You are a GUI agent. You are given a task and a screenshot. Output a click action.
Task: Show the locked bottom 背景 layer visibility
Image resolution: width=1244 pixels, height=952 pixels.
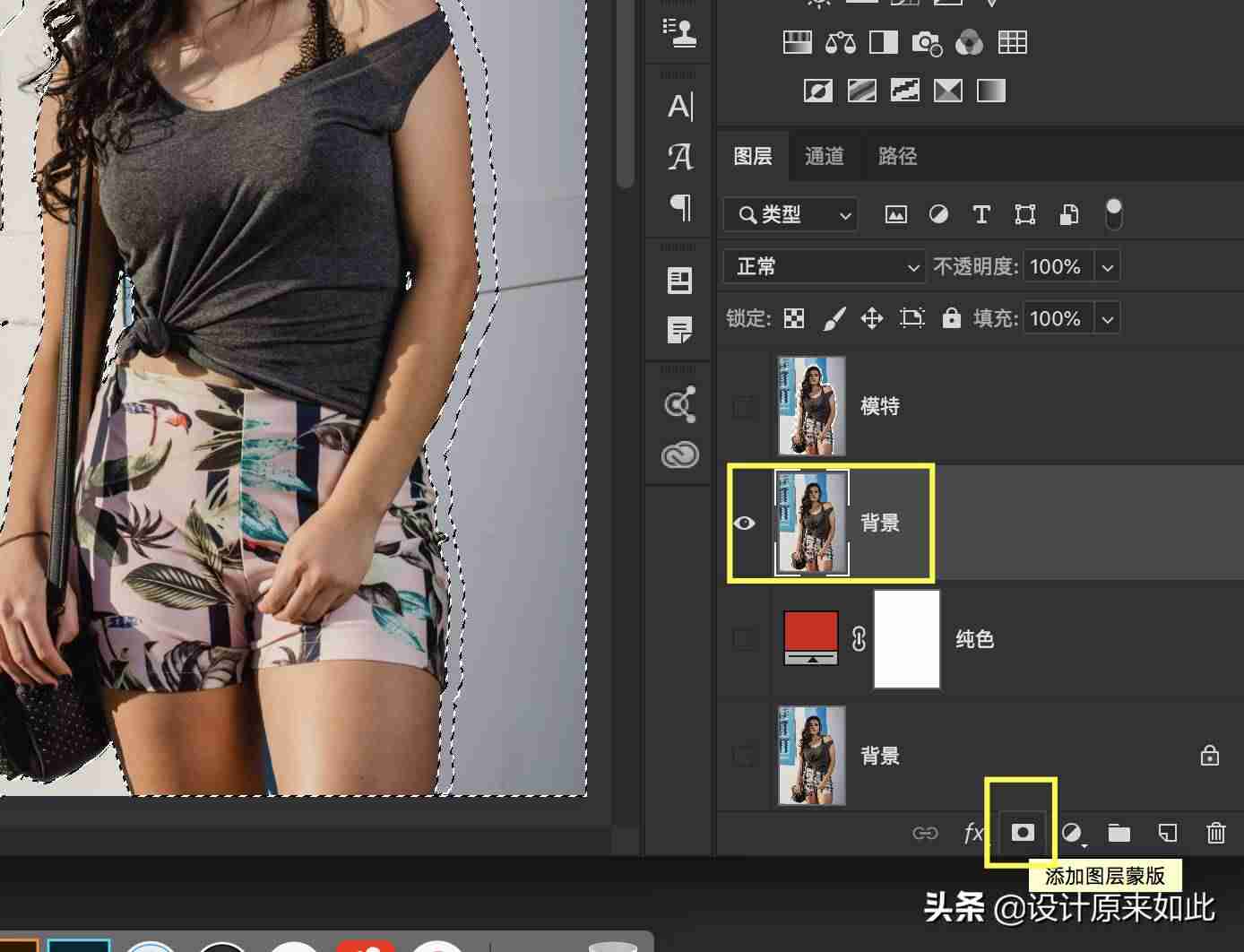coord(743,756)
